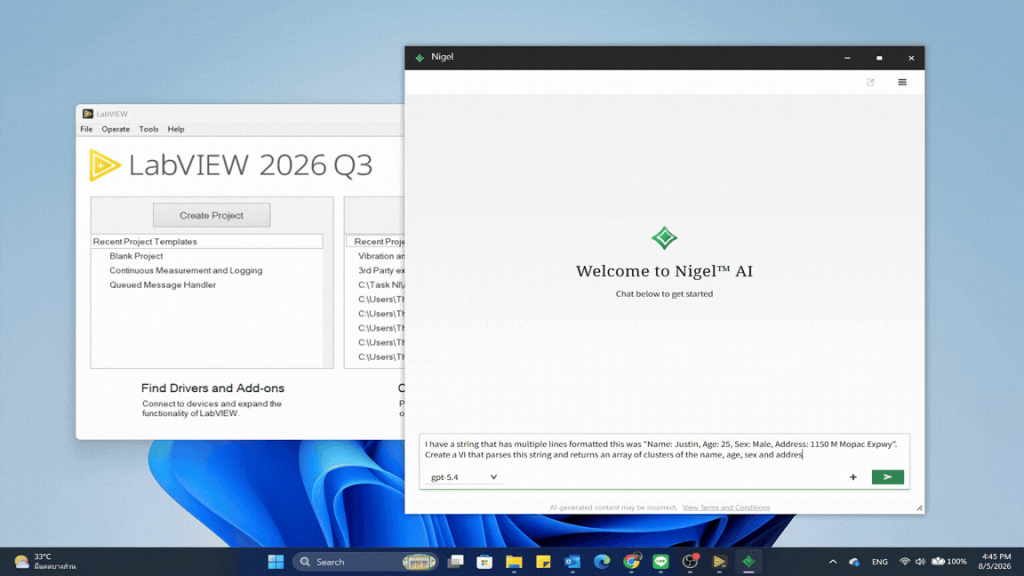Click the OneDrive cloud tray icon
Viewport: 1024px width, 576px height.
[x=854, y=562]
